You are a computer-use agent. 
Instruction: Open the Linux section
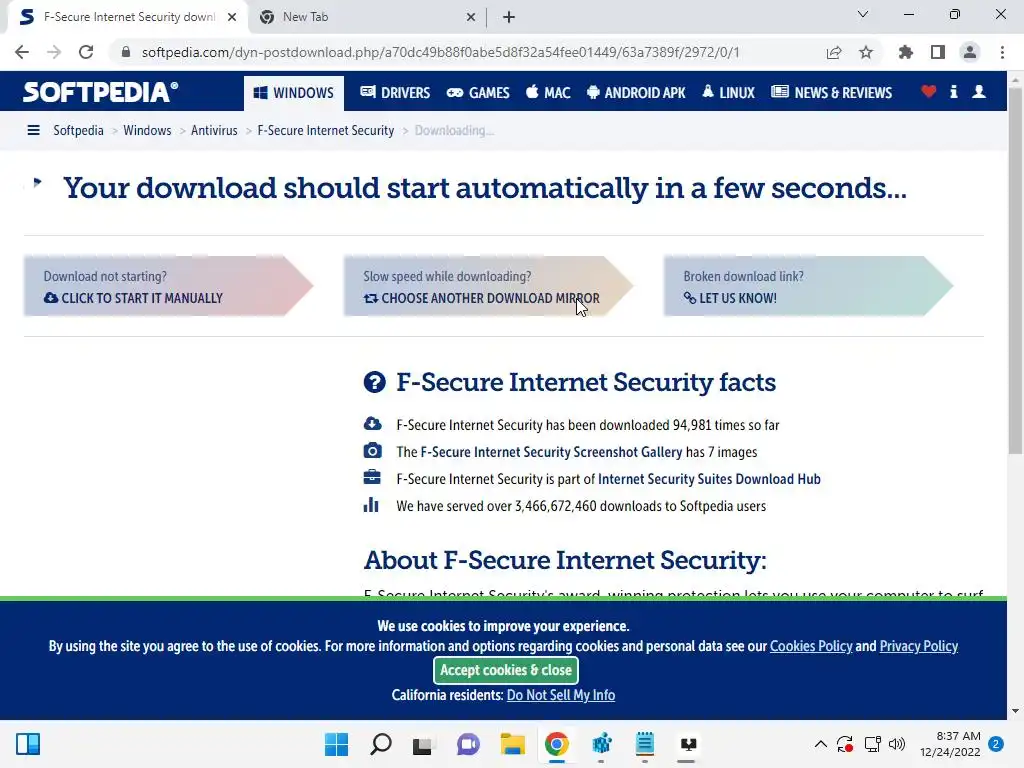pyautogui.click(x=728, y=93)
